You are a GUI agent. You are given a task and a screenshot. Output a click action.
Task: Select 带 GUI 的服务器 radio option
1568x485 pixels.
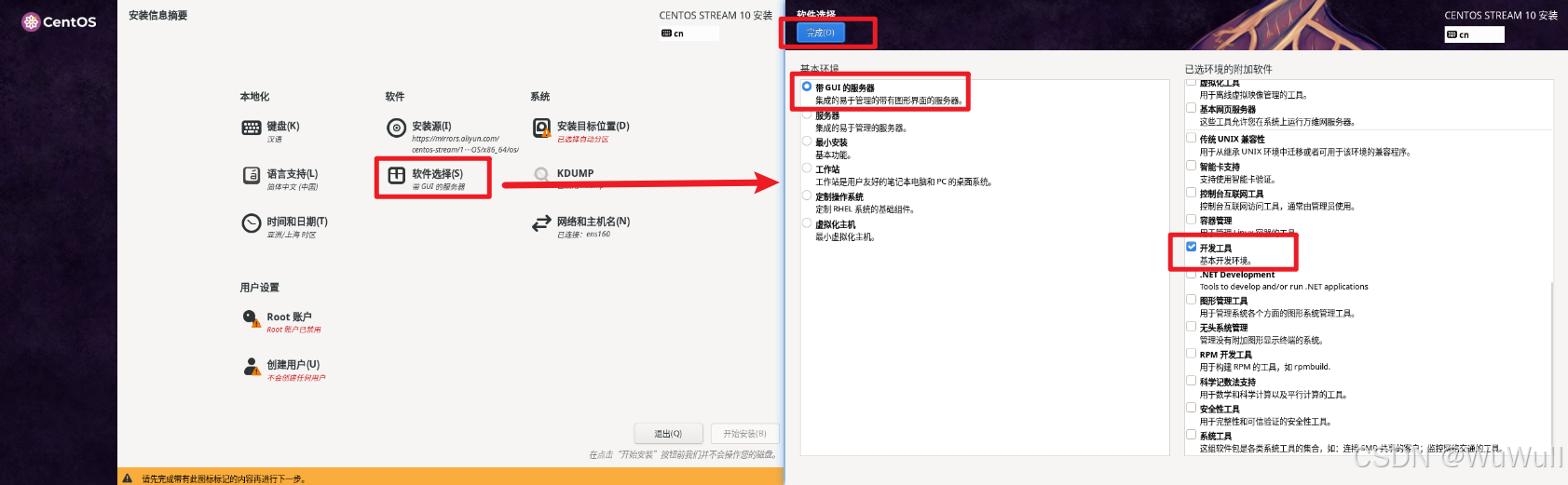click(807, 87)
